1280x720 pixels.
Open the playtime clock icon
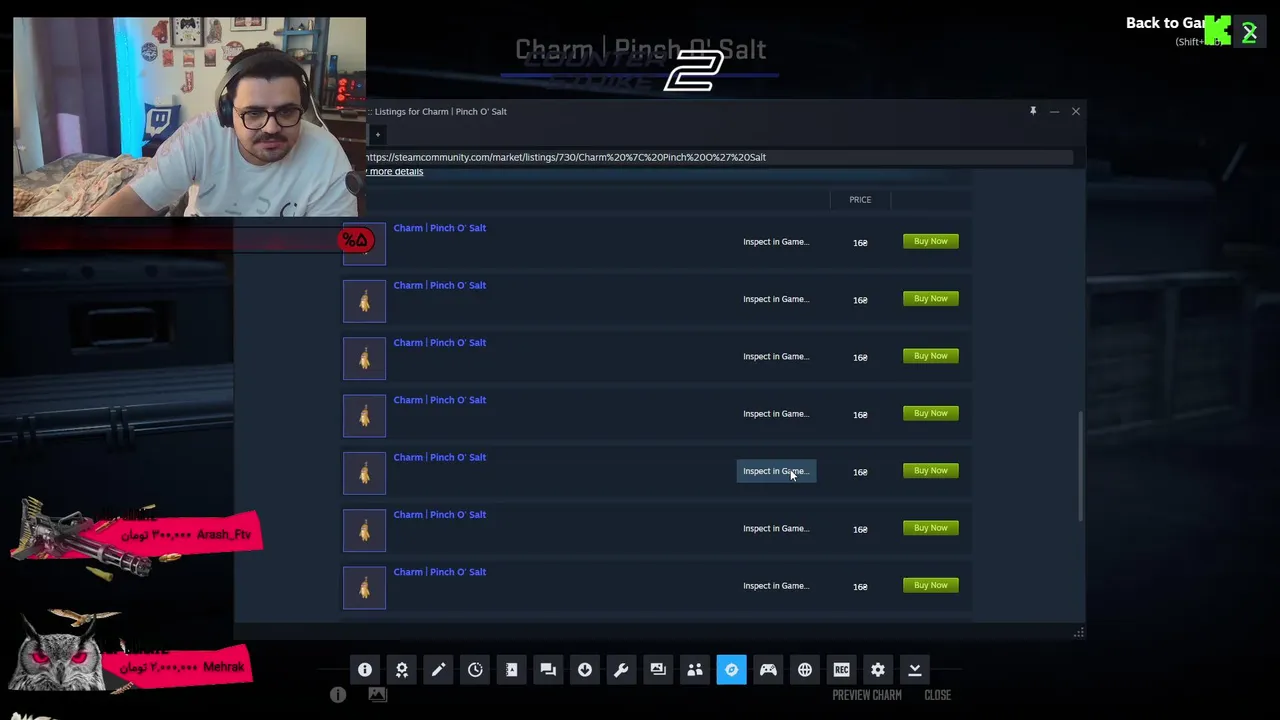pos(475,670)
